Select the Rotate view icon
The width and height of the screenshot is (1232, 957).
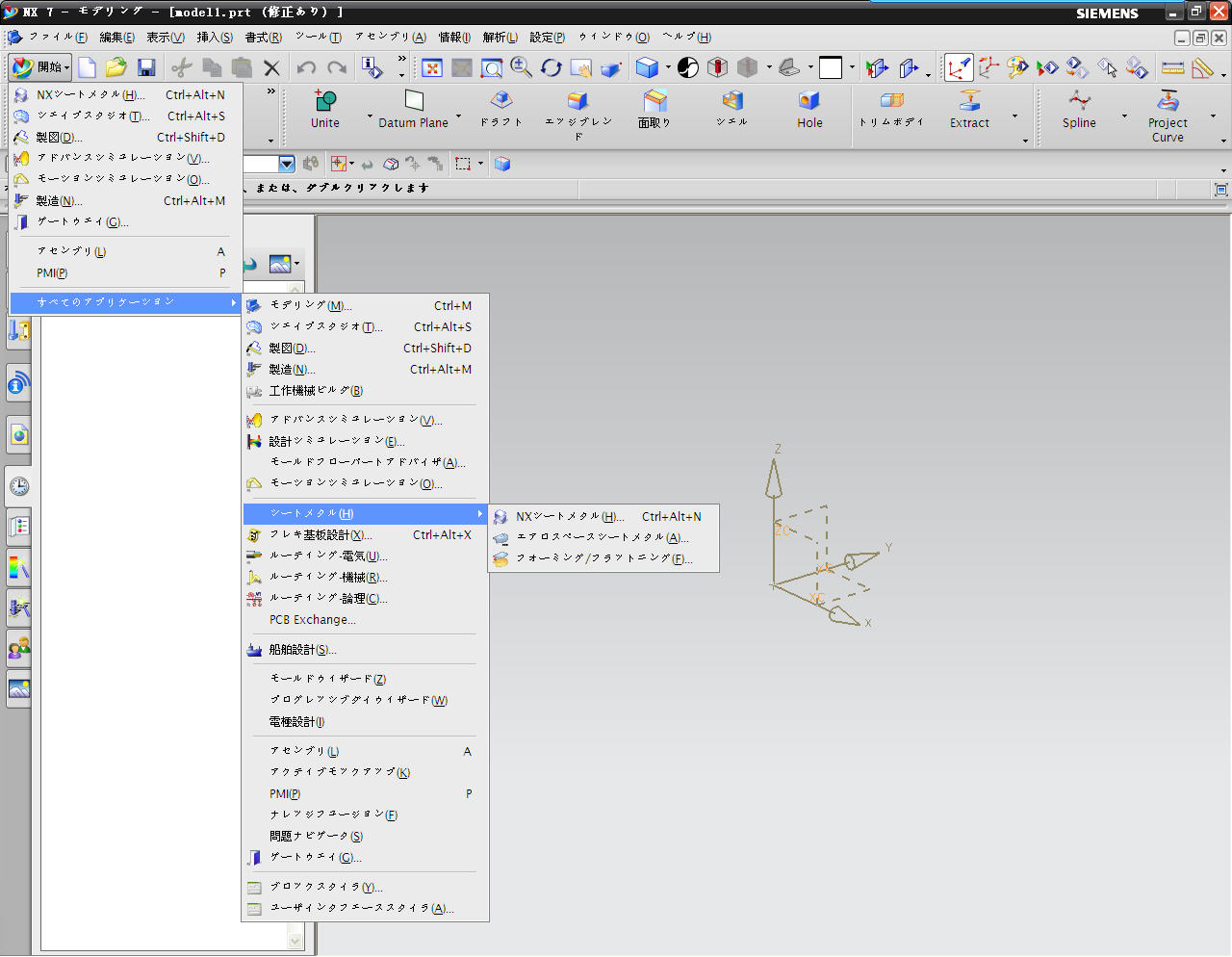click(x=551, y=67)
